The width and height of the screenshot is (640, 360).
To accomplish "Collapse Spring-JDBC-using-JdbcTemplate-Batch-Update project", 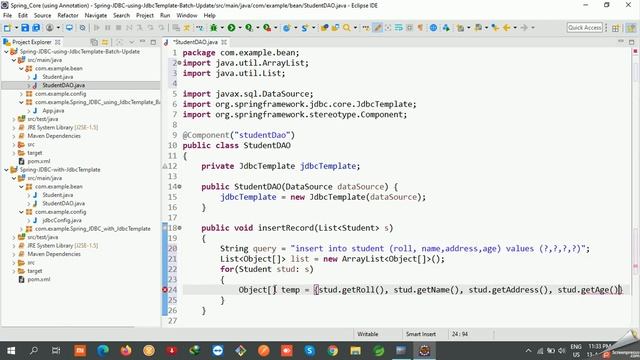I will pyautogui.click(x=6, y=52).
